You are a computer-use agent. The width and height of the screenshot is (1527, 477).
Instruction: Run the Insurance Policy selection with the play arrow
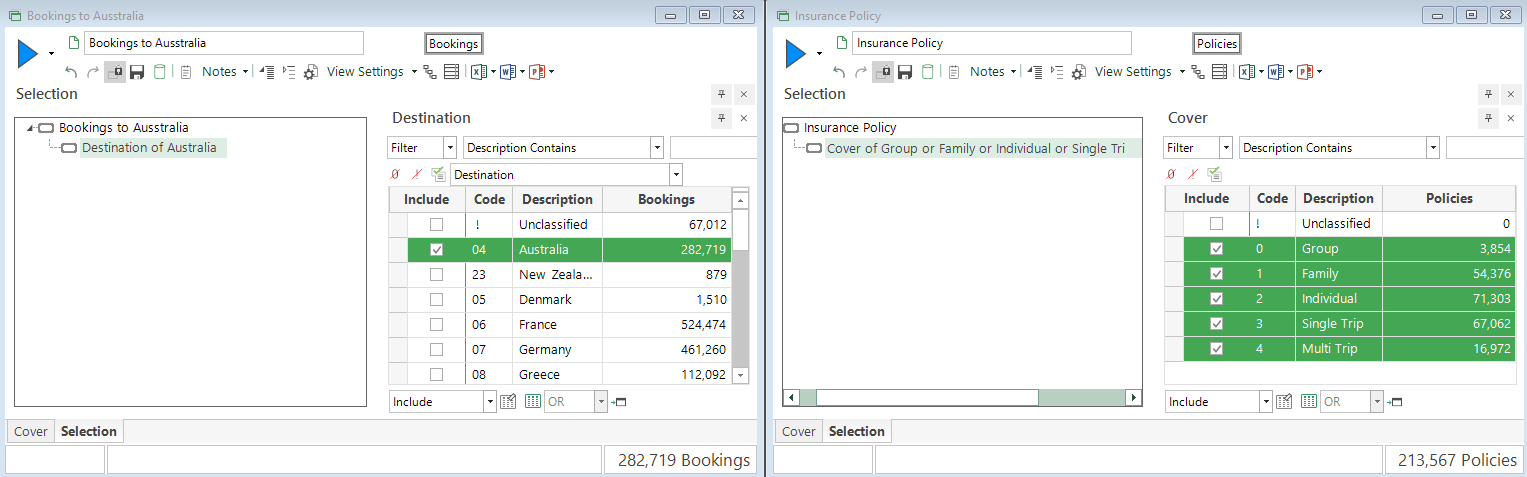coord(796,54)
